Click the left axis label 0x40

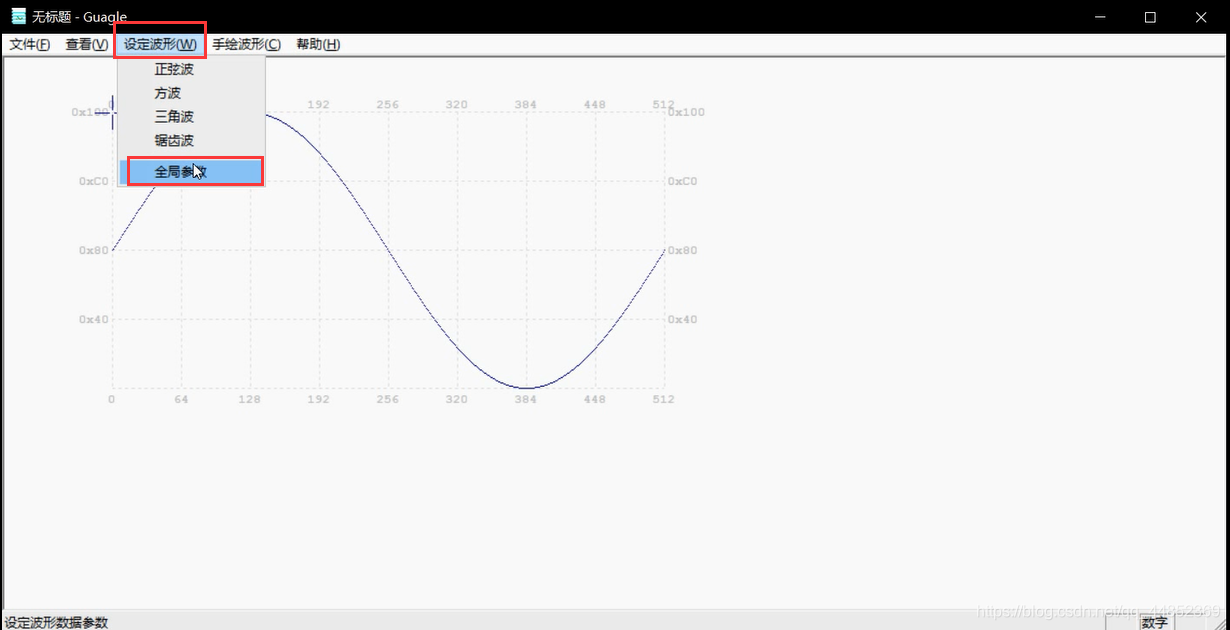click(x=94, y=319)
